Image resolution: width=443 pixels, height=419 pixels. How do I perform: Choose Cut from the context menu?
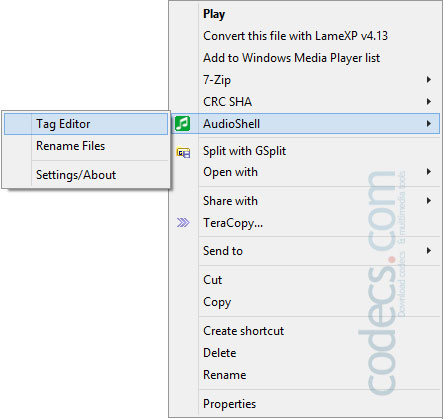pyautogui.click(x=305, y=280)
